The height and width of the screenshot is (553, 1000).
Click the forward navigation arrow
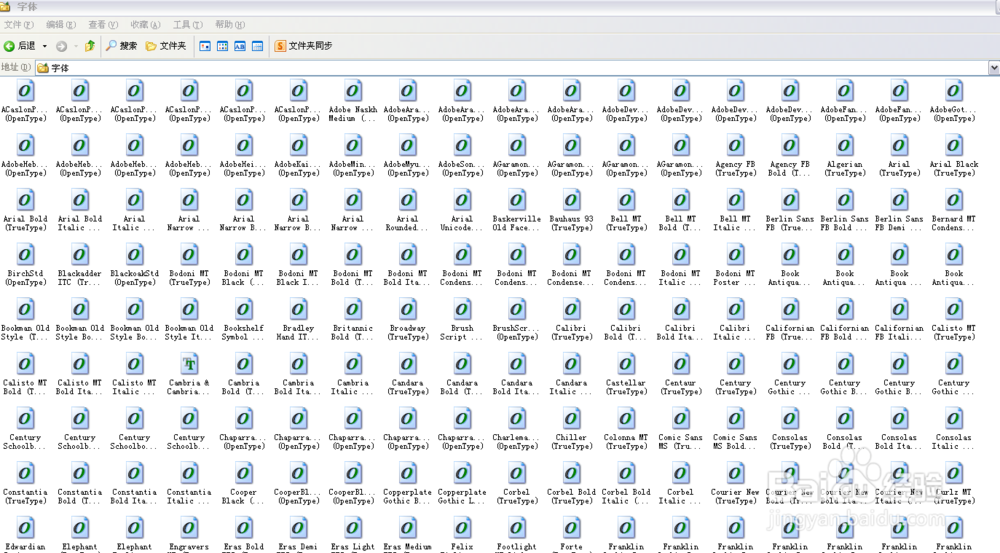coord(61,46)
